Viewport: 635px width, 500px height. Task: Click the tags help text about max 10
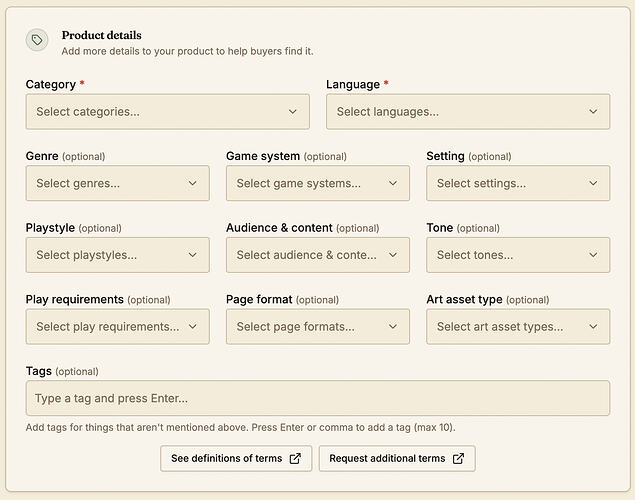[241, 428]
